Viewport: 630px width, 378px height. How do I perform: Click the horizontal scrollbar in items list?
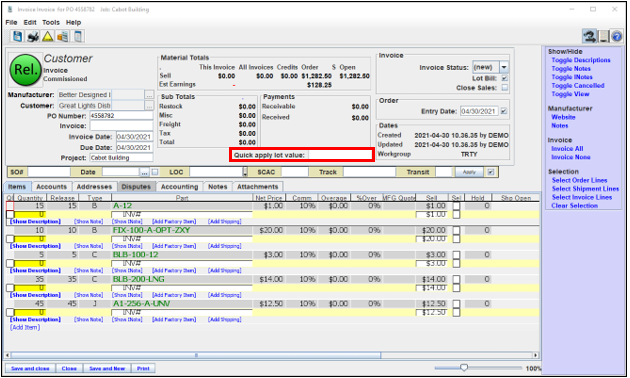pos(196,355)
